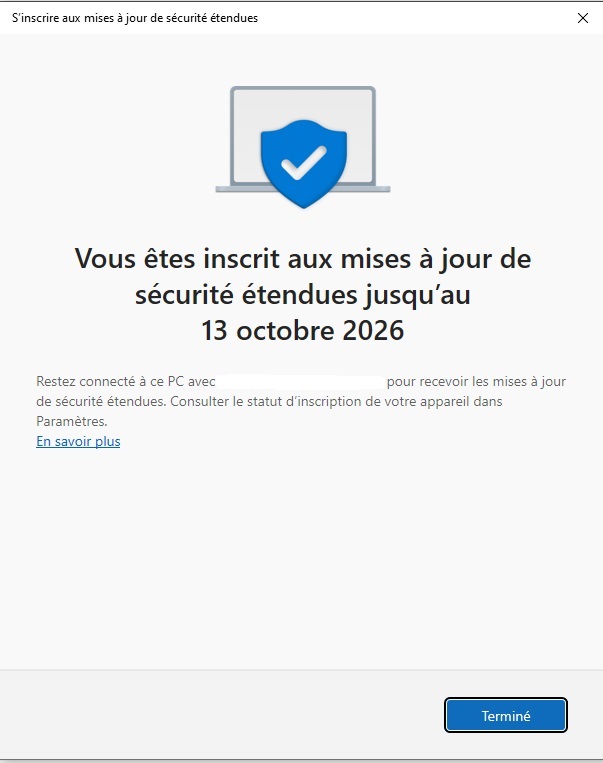Open the En savoir plus link

(x=78, y=441)
